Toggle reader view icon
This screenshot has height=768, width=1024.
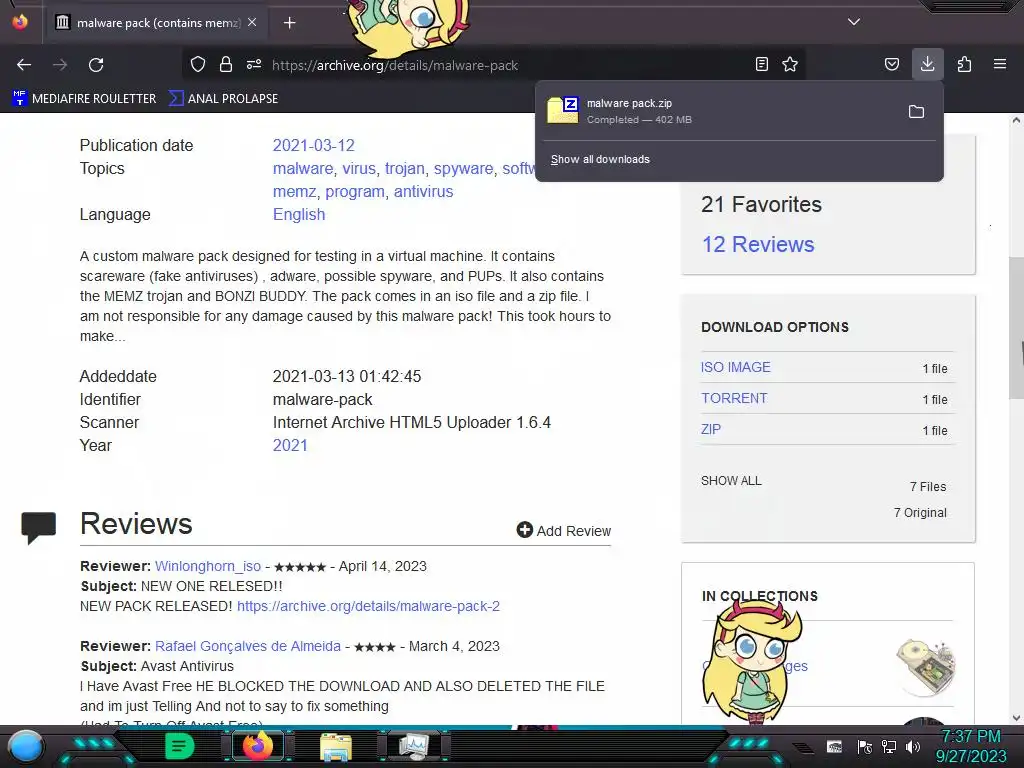(761, 64)
